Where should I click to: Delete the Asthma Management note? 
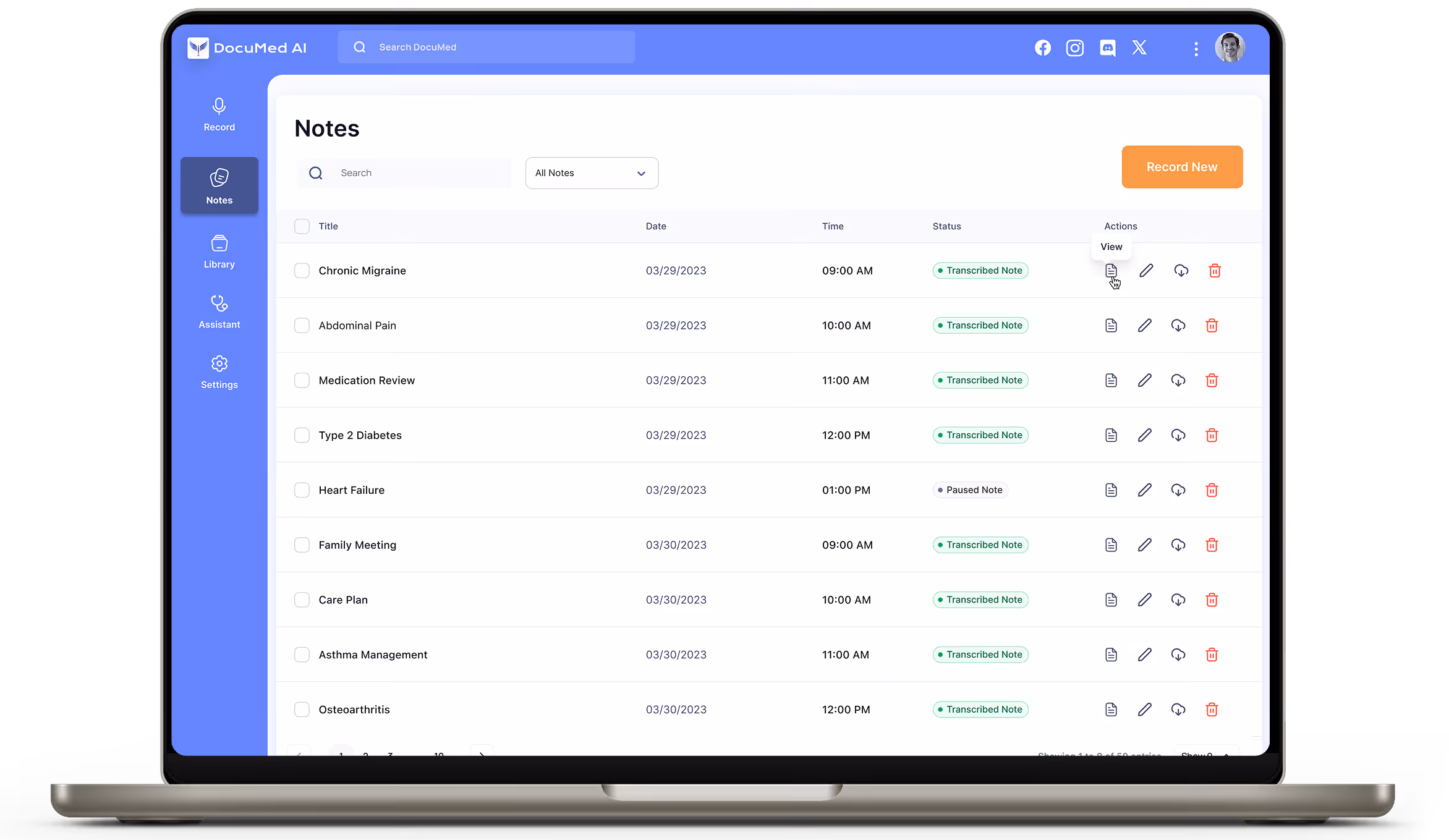pyautogui.click(x=1212, y=655)
